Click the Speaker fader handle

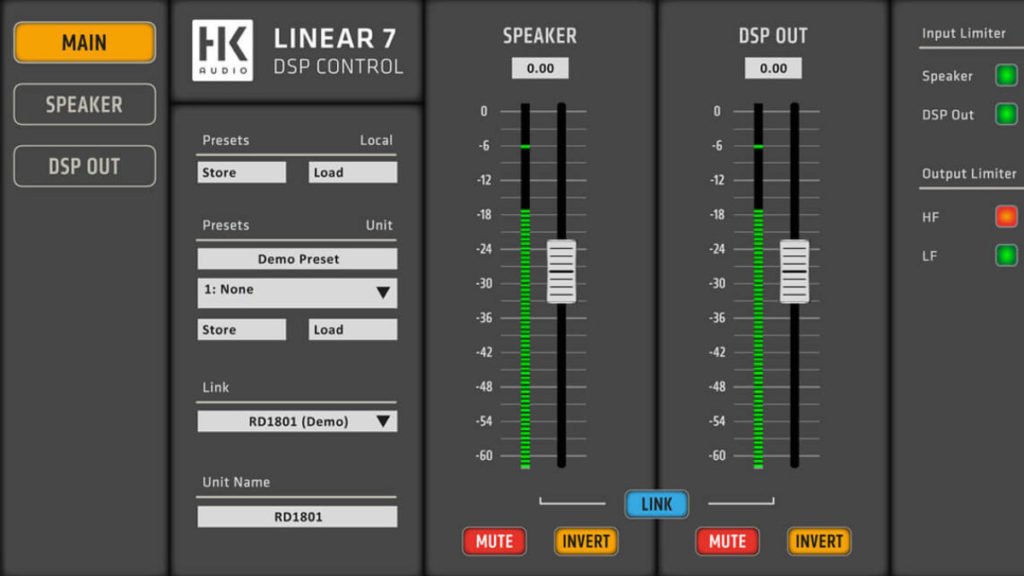[562, 272]
